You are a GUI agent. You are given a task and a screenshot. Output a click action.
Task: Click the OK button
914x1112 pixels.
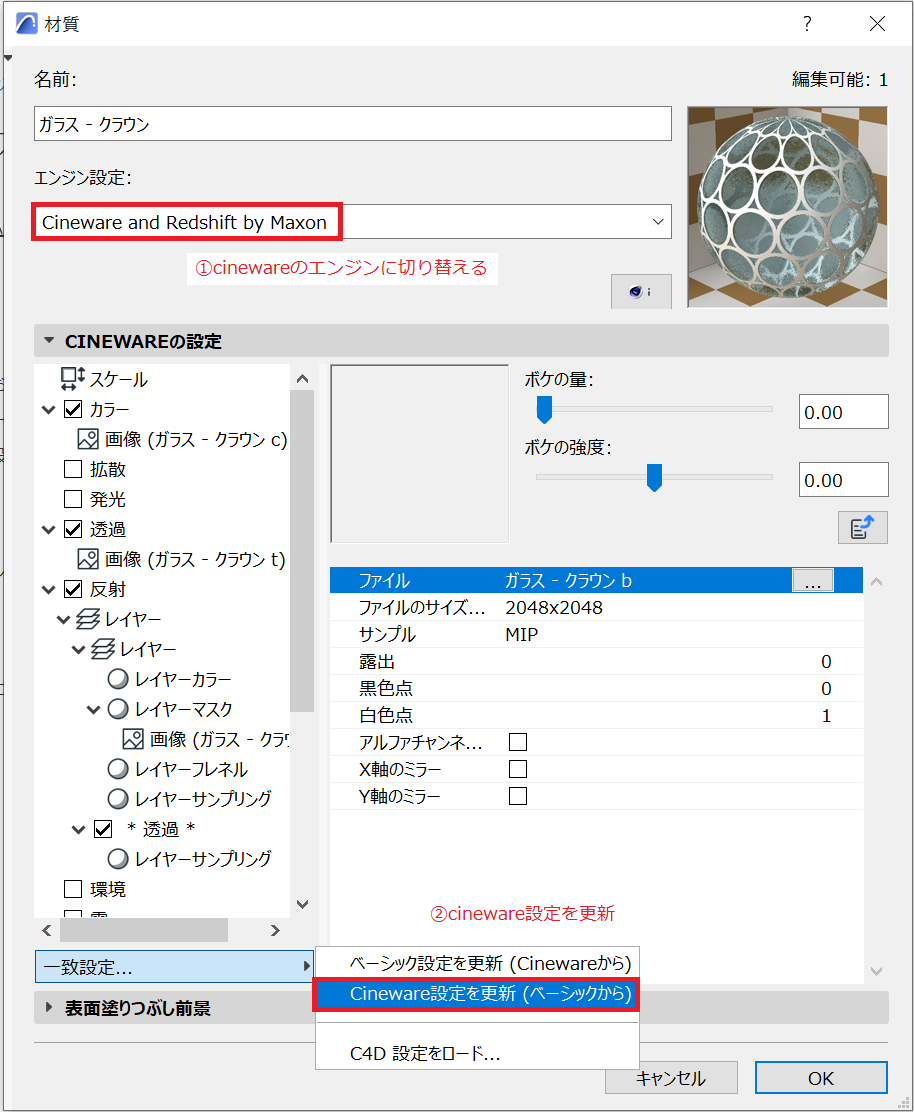821,1078
